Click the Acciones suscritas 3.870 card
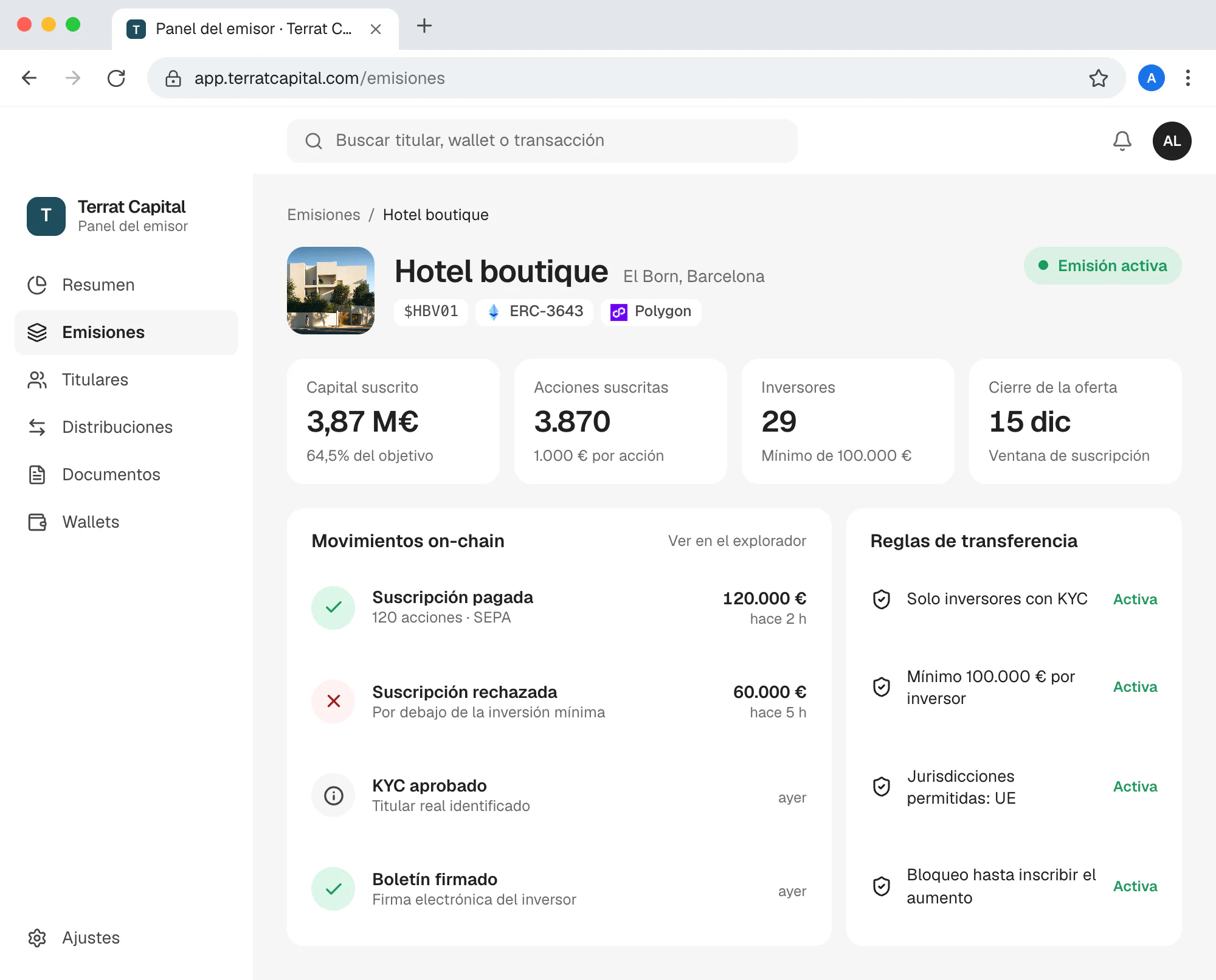The width and height of the screenshot is (1216, 980). [x=620, y=421]
